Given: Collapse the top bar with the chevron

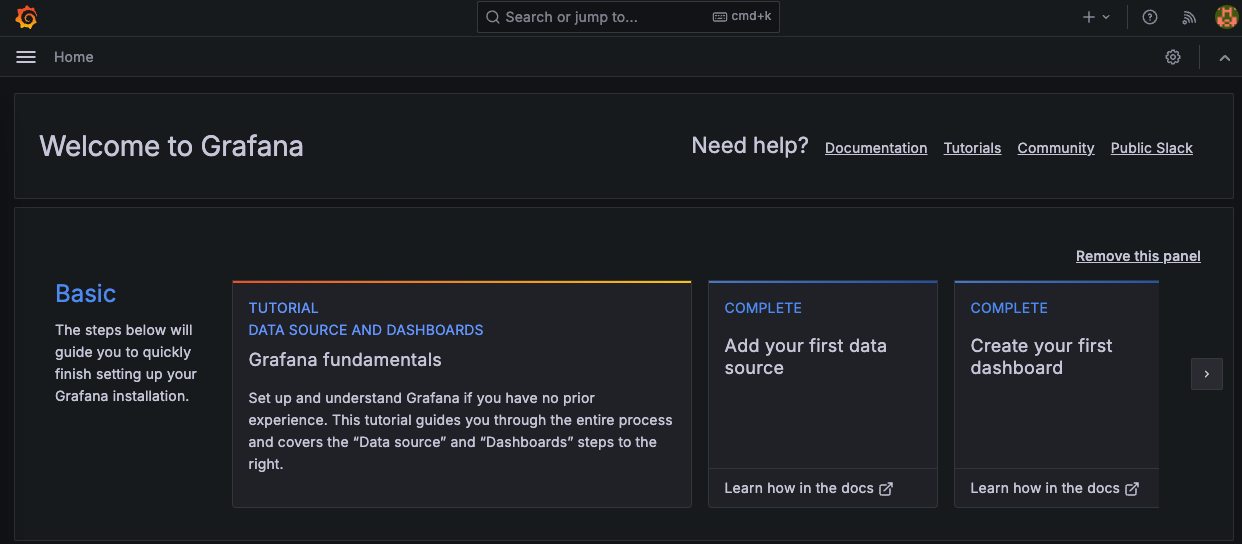Looking at the screenshot, I should tap(1224, 57).
